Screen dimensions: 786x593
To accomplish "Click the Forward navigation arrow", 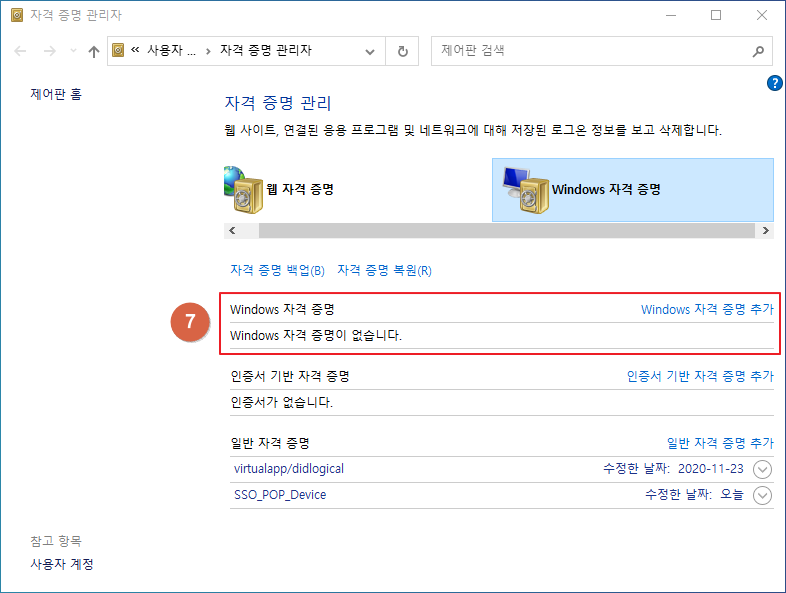I will click(49, 51).
